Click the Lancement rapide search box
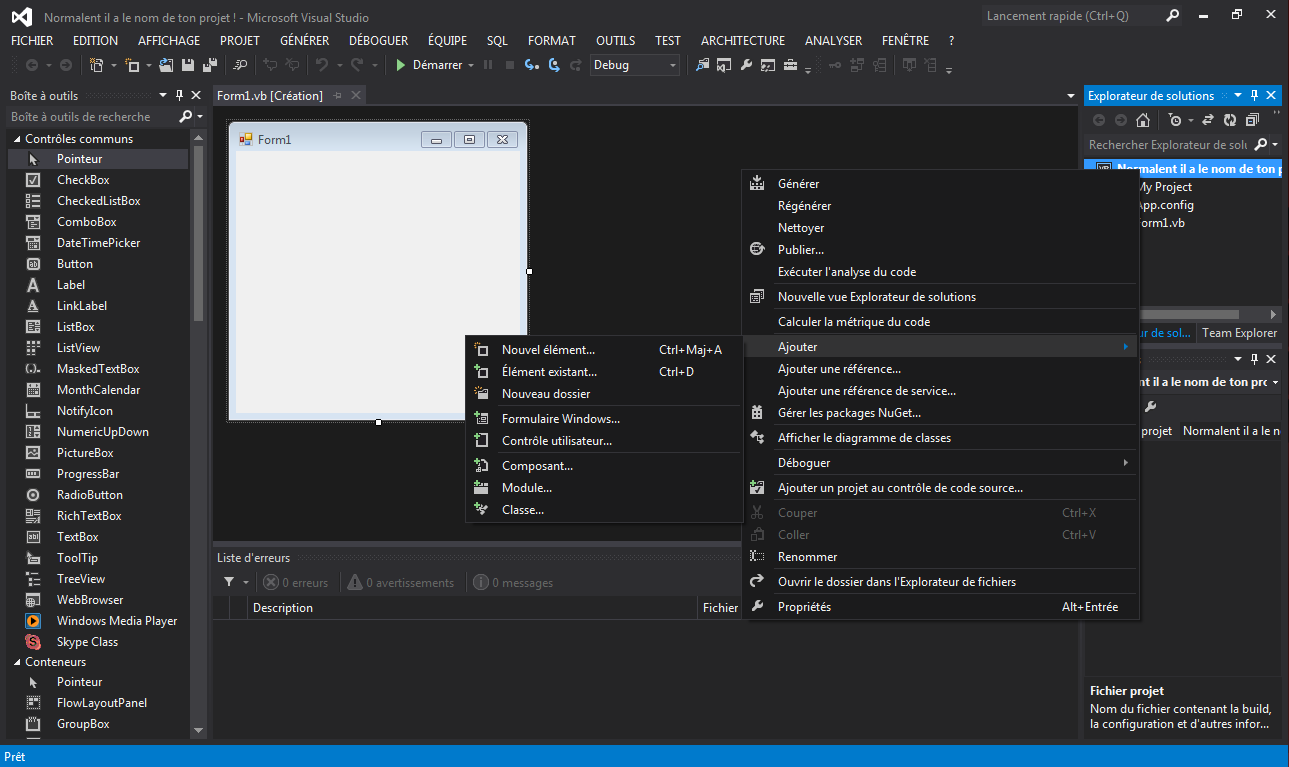 1071,16
